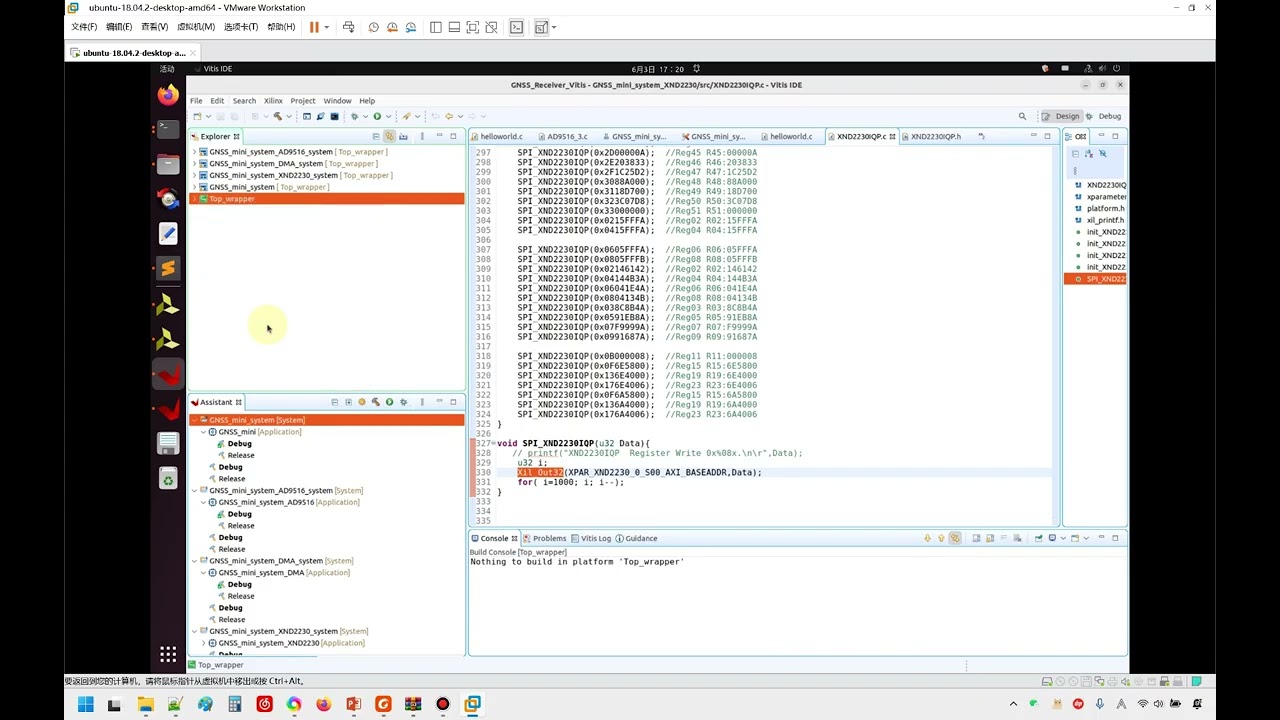Click the editor vertical scrollbar
1280x720 pixels.
click(1055, 335)
